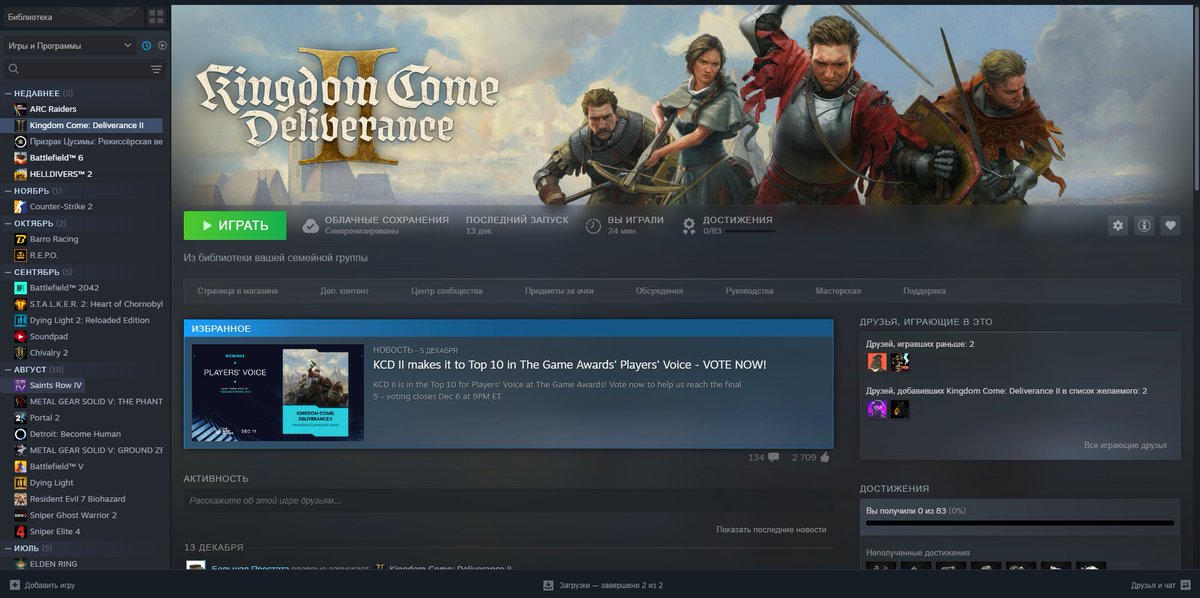This screenshot has width=1200, height=598.
Task: Open Поддержка tab
Action: point(925,291)
